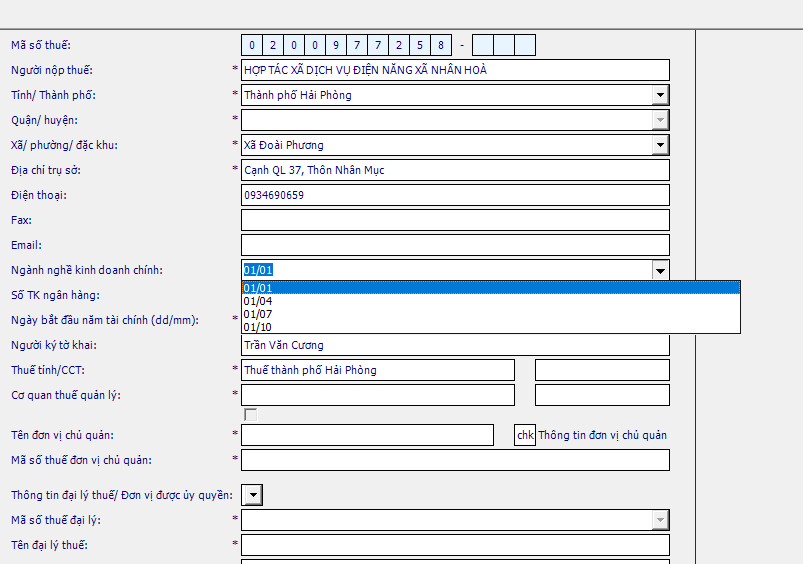Select 01/04 from the open dropdown list
The width and height of the screenshot is (803, 564).
[490, 301]
